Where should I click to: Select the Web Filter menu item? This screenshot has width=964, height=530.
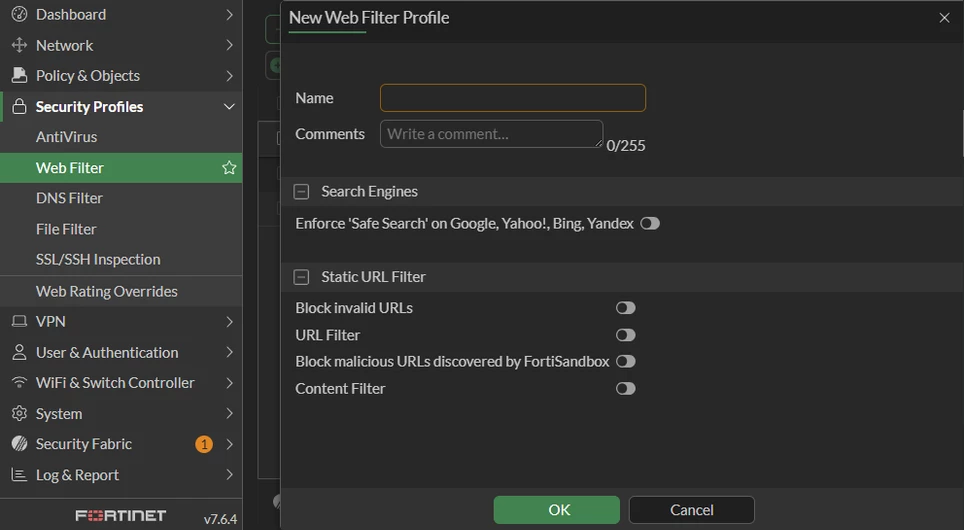pyautogui.click(x=121, y=168)
